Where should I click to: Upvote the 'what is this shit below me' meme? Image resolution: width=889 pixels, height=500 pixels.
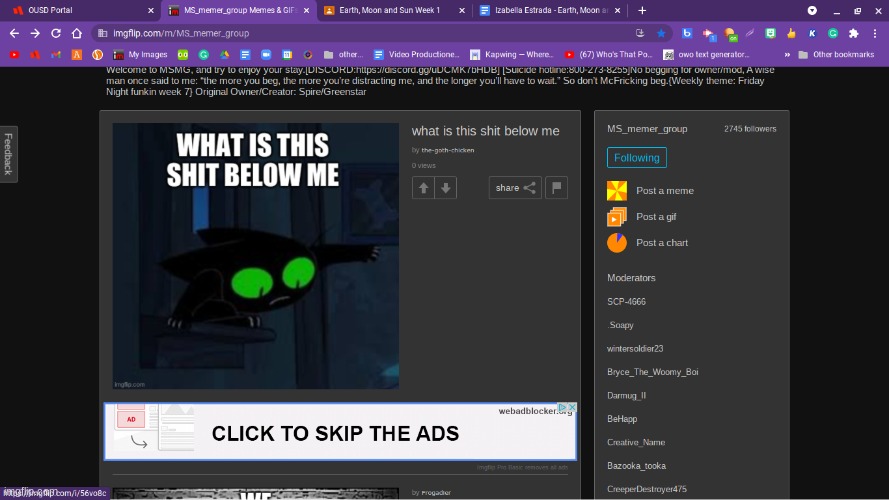tap(423, 188)
